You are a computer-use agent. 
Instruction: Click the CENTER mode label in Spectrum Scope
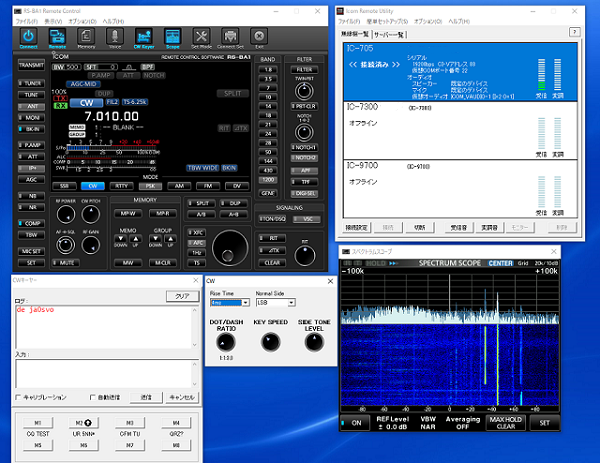click(500, 263)
